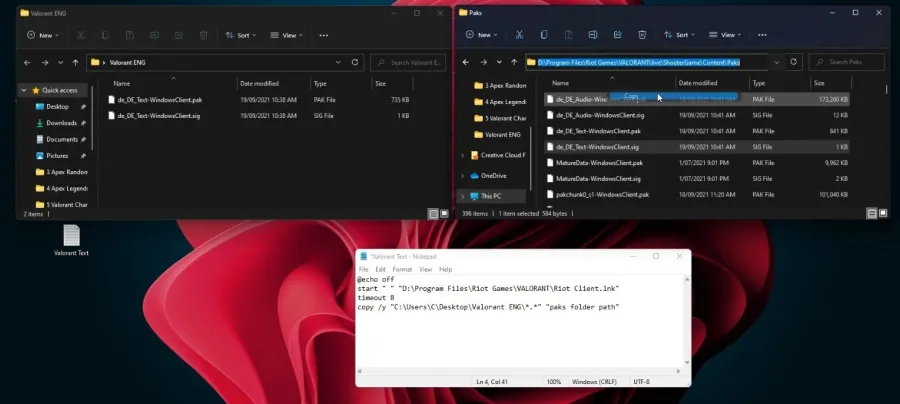Open Documents in Quick access sidebar
Screen dimensions: 900x404
pyautogui.click(x=62, y=139)
